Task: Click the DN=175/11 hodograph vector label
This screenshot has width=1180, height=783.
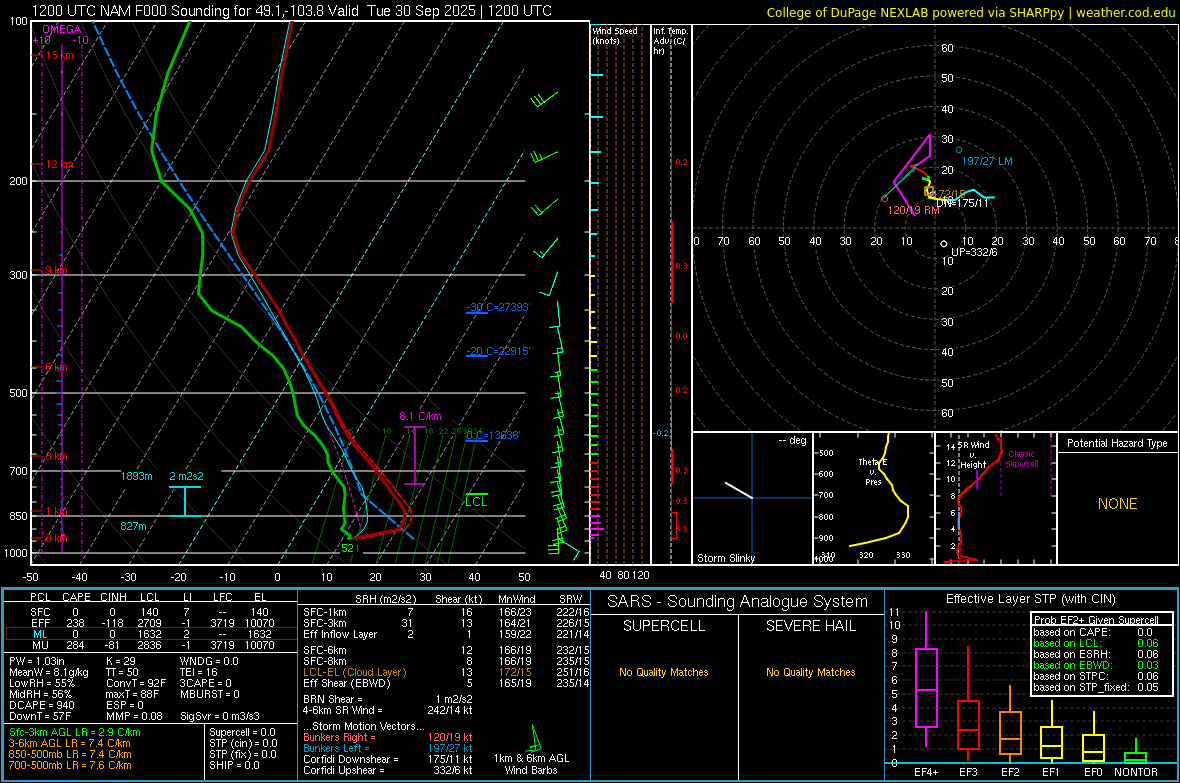Action: point(963,203)
